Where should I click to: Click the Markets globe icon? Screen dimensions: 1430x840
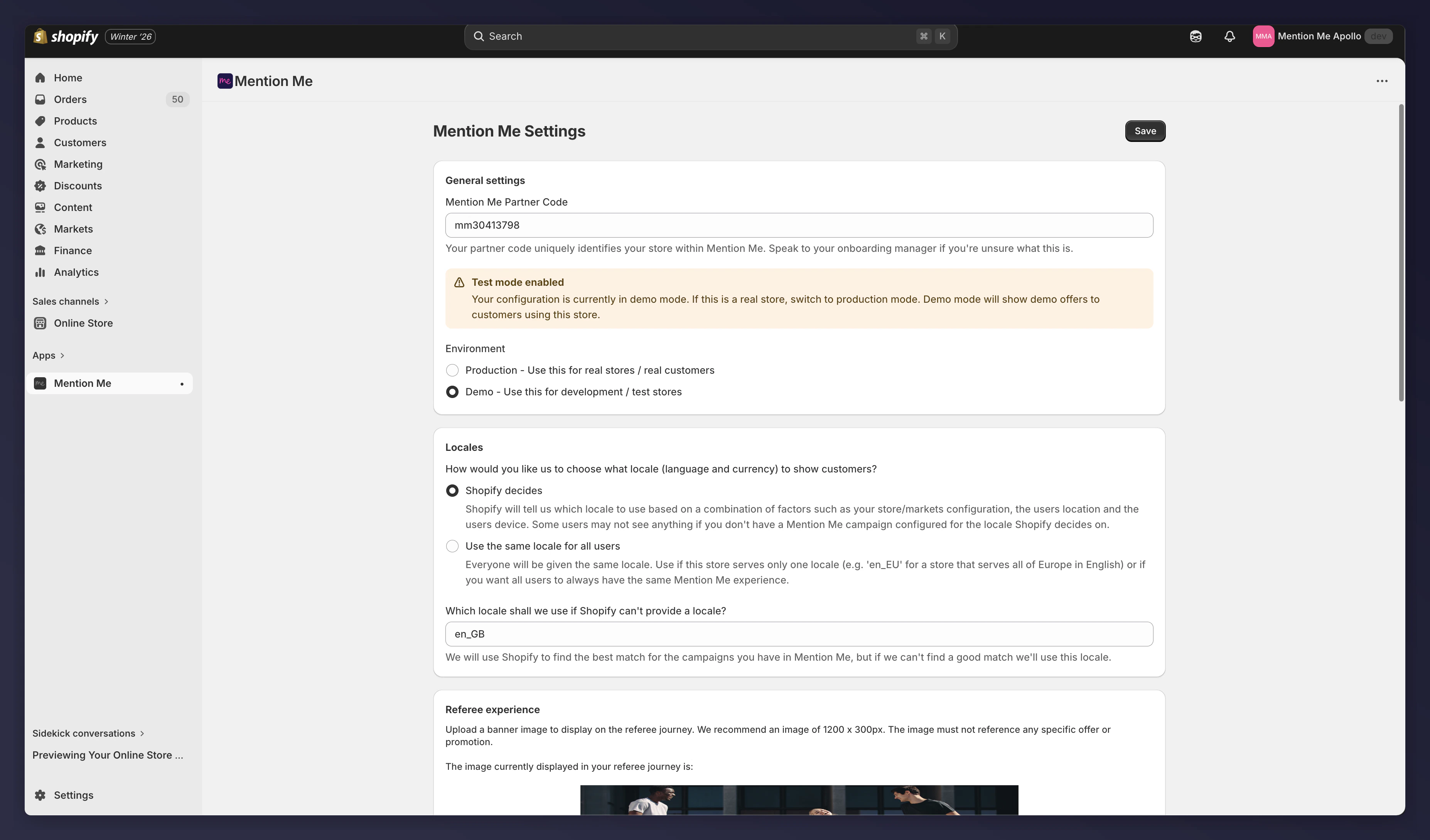pyautogui.click(x=40, y=229)
